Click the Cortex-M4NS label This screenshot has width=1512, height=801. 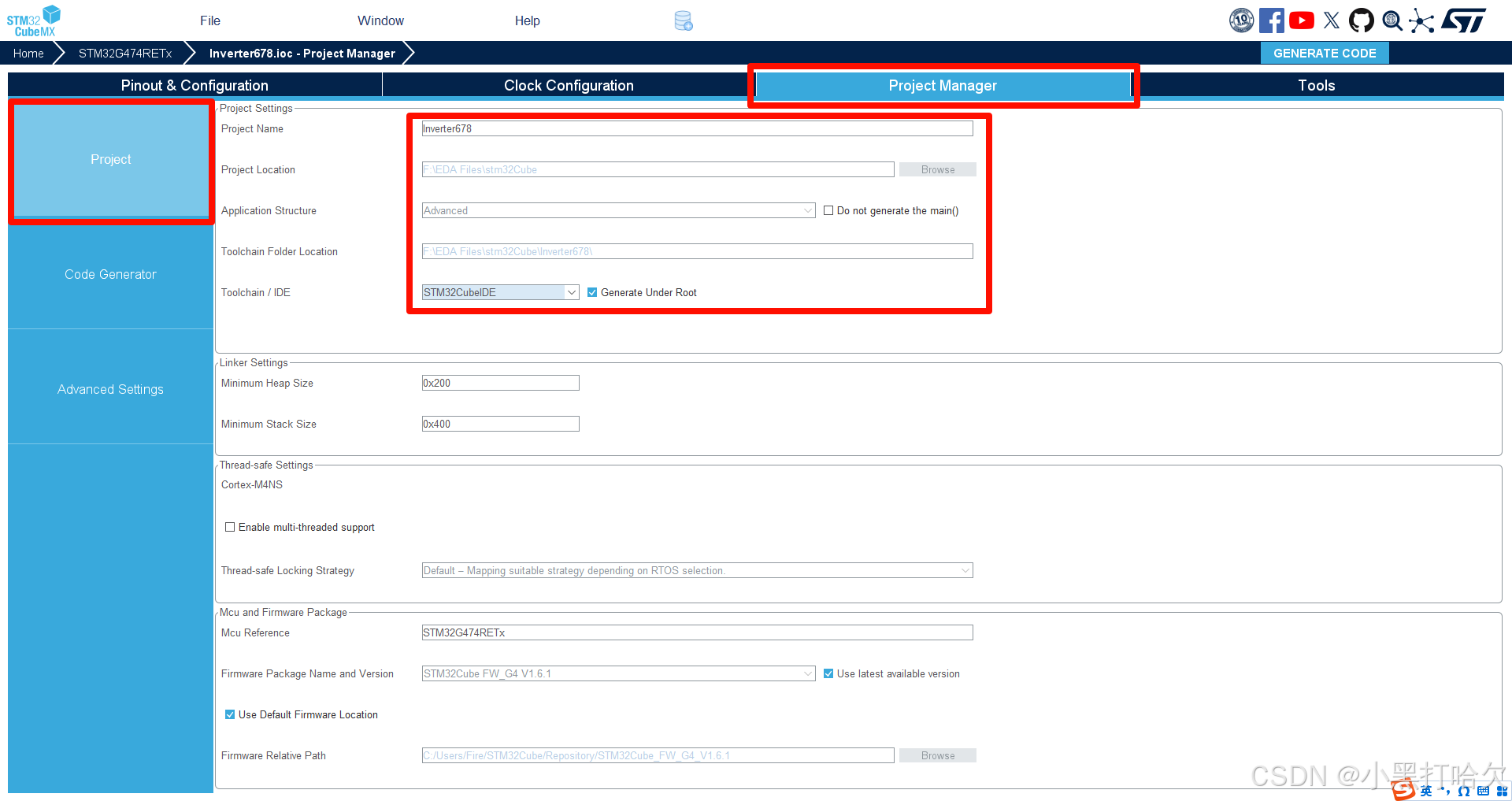click(x=252, y=484)
